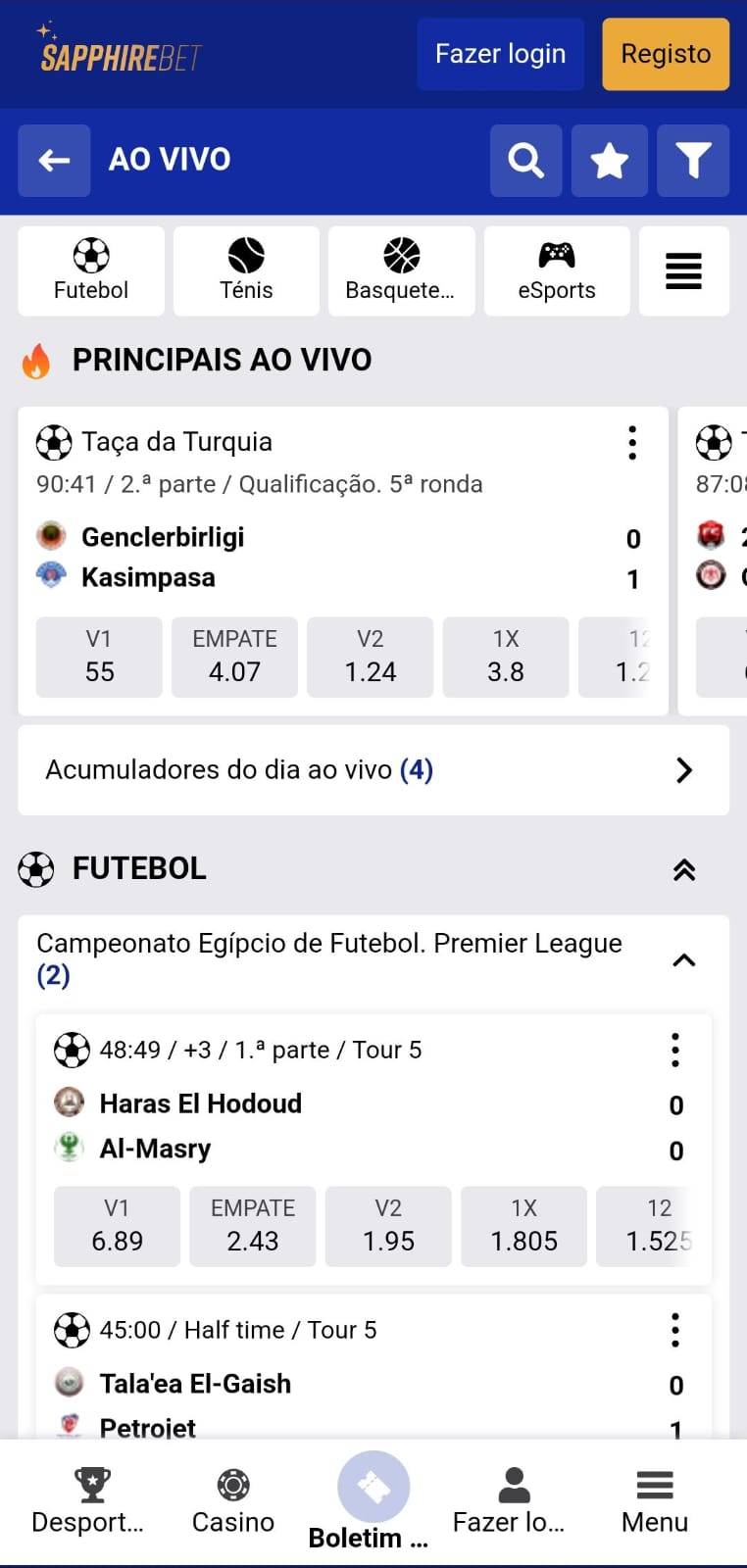This screenshot has width=747, height=1568.
Task: Open the bottom Menu hamburger icon
Action: pyautogui.click(x=655, y=1486)
